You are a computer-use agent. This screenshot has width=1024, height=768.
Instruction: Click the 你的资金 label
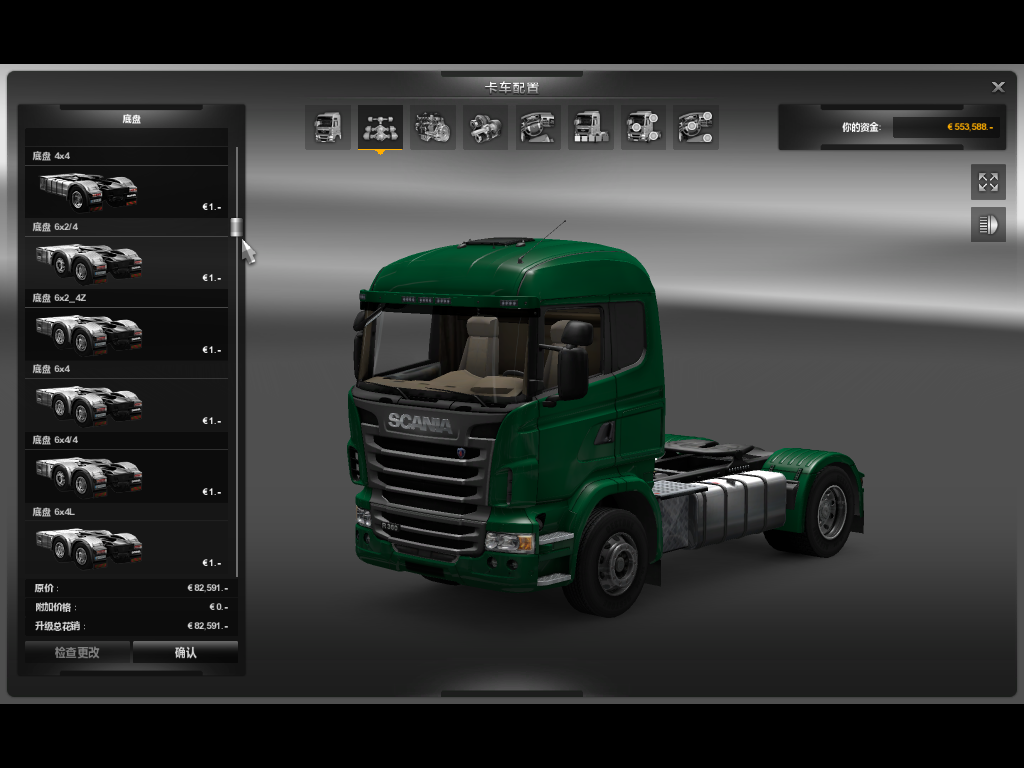pyautogui.click(x=861, y=127)
